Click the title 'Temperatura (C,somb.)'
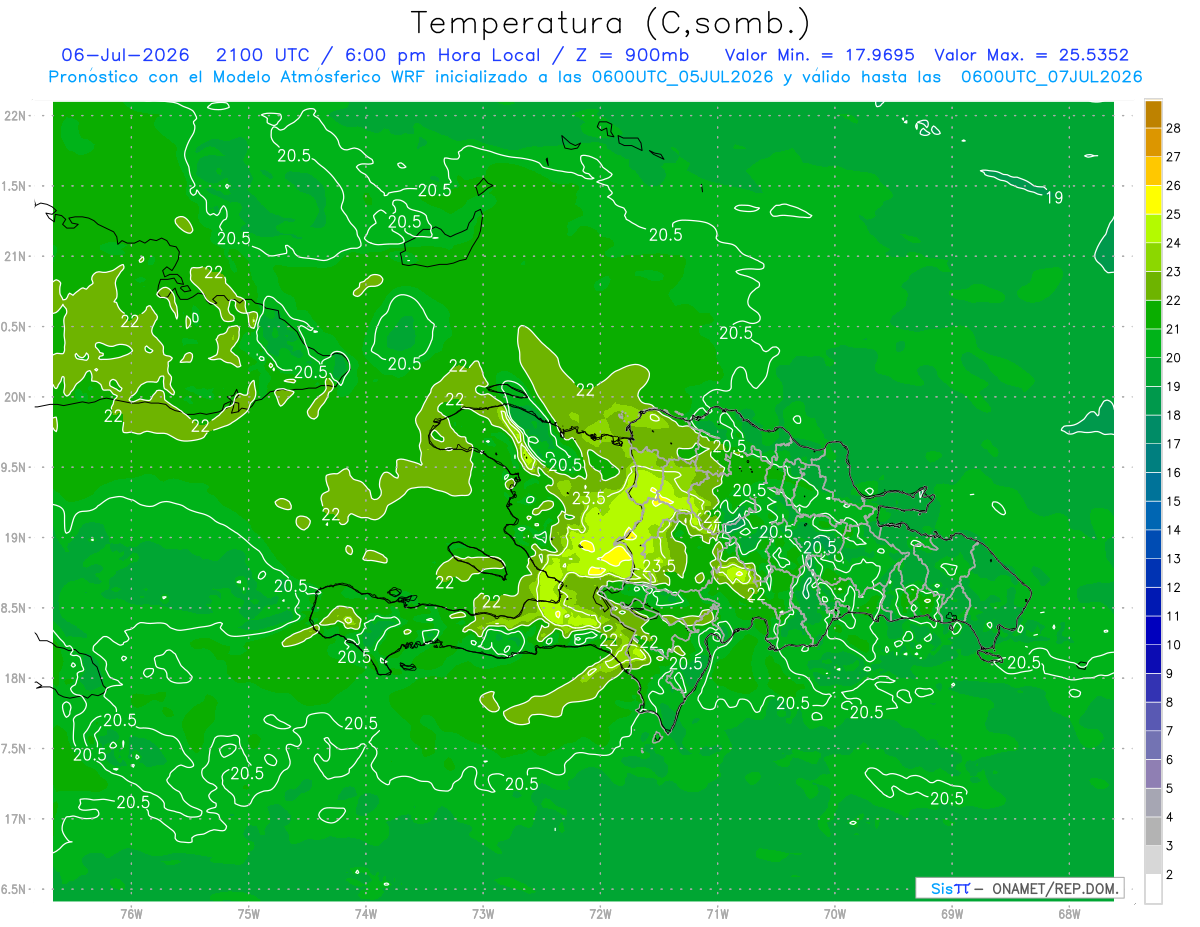 click(611, 23)
